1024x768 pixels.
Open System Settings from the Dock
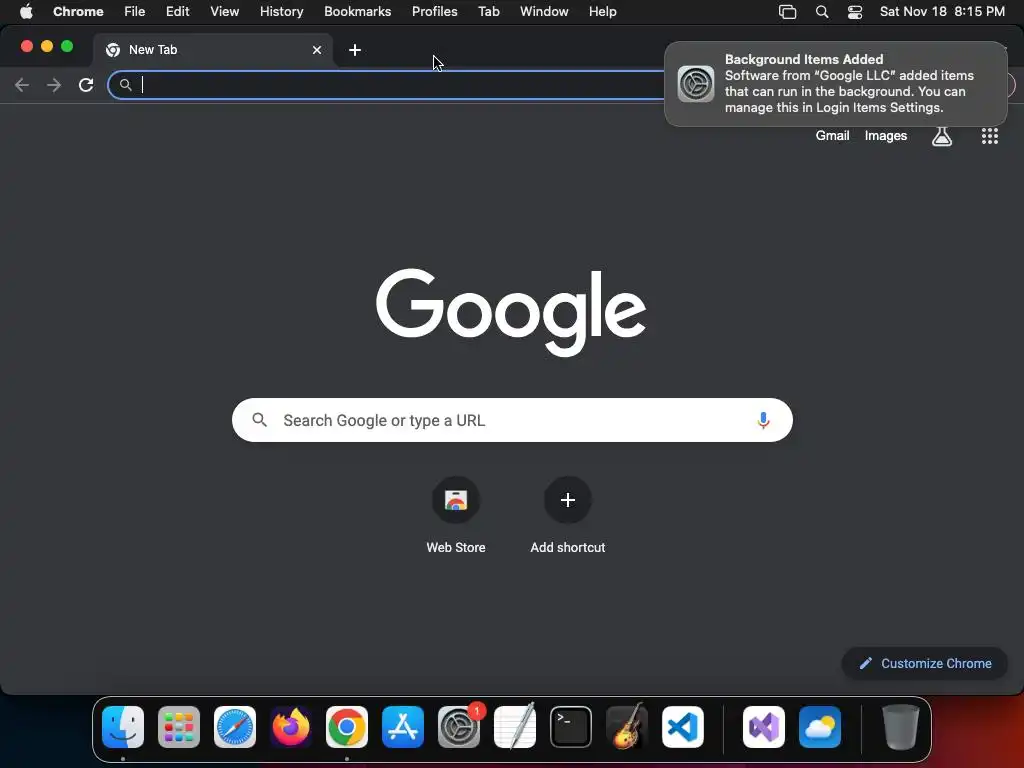tap(458, 727)
